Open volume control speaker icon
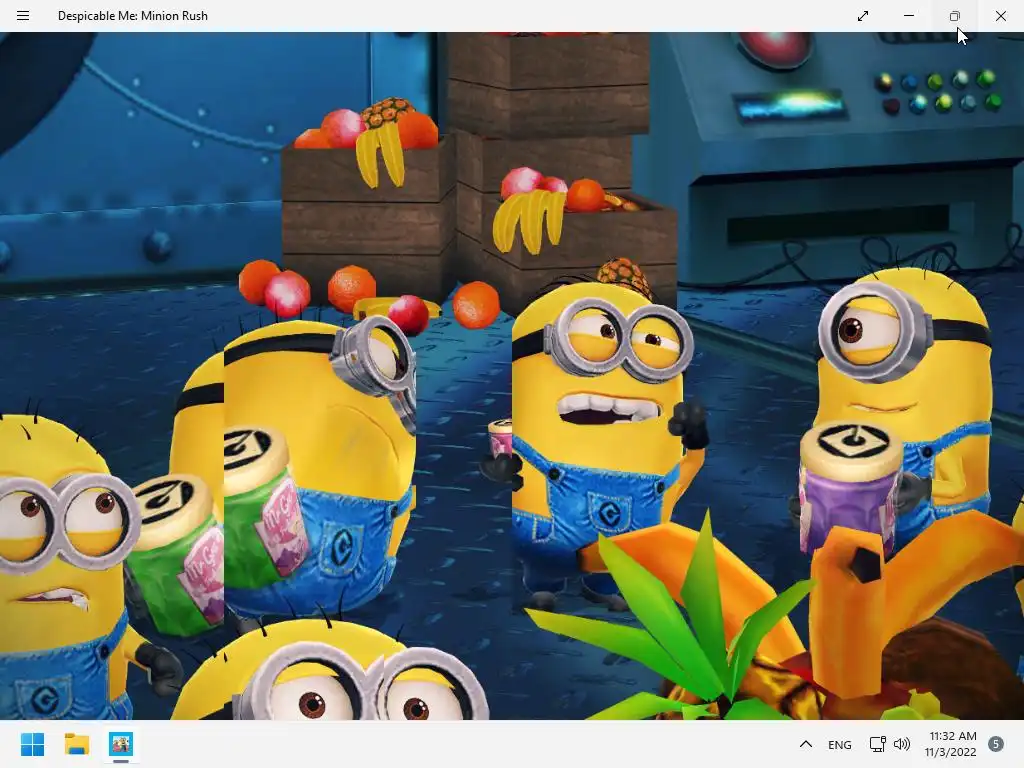This screenshot has height=768, width=1024. click(x=902, y=744)
